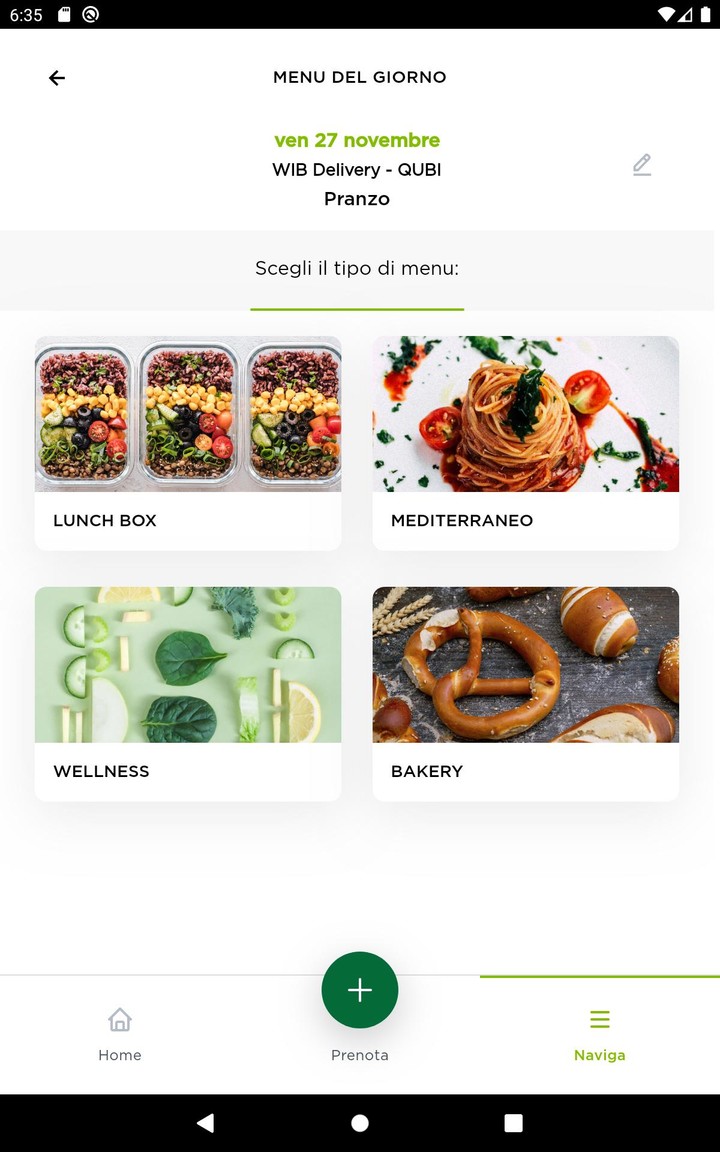
Task: Open the Wellness vegetables image
Action: pyautogui.click(x=188, y=664)
